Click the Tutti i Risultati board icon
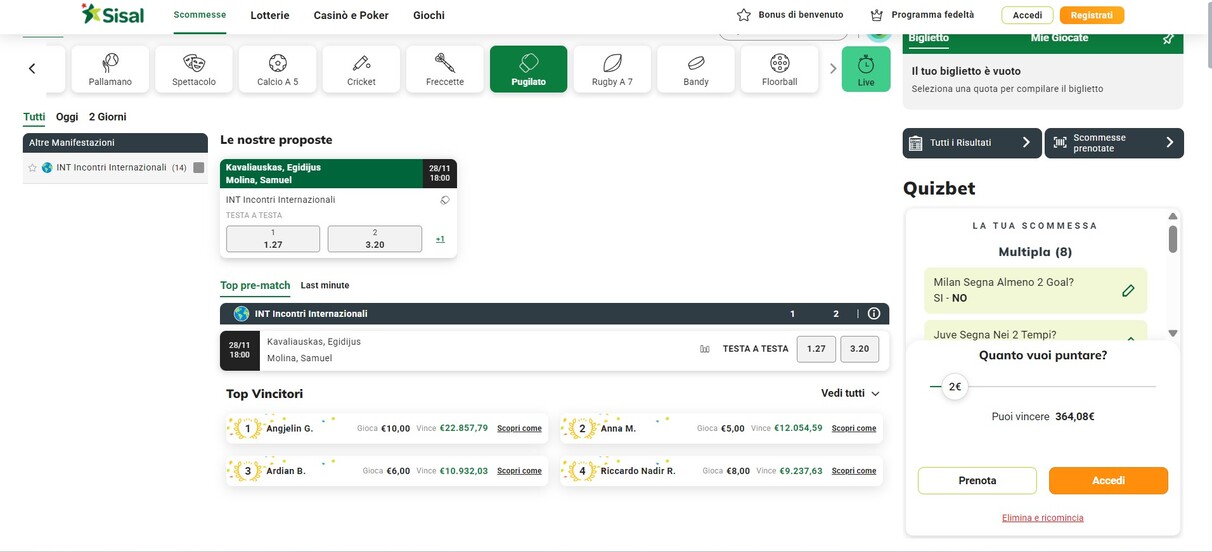 pyautogui.click(x=915, y=143)
